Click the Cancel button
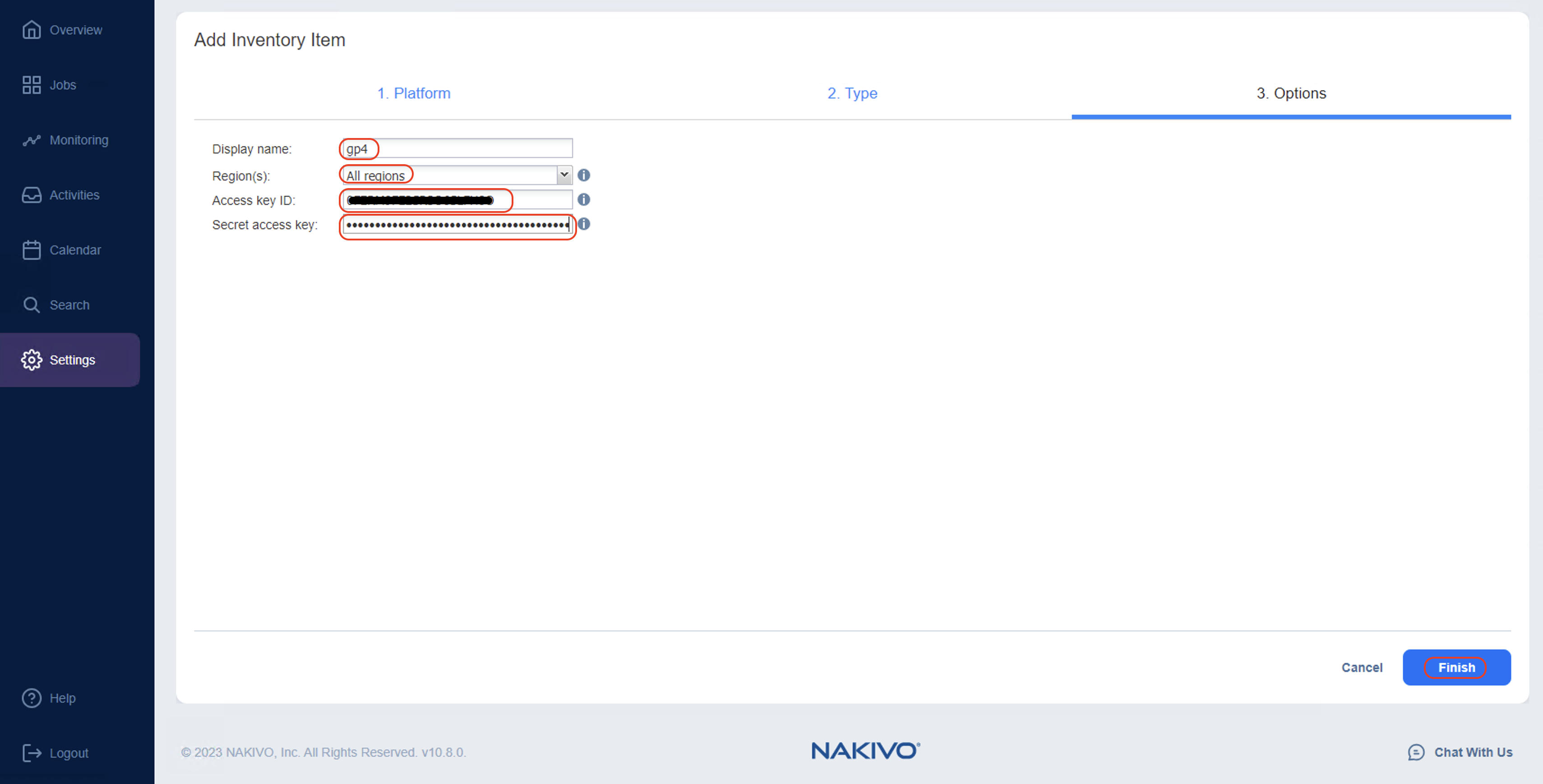1543x784 pixels. tap(1362, 667)
